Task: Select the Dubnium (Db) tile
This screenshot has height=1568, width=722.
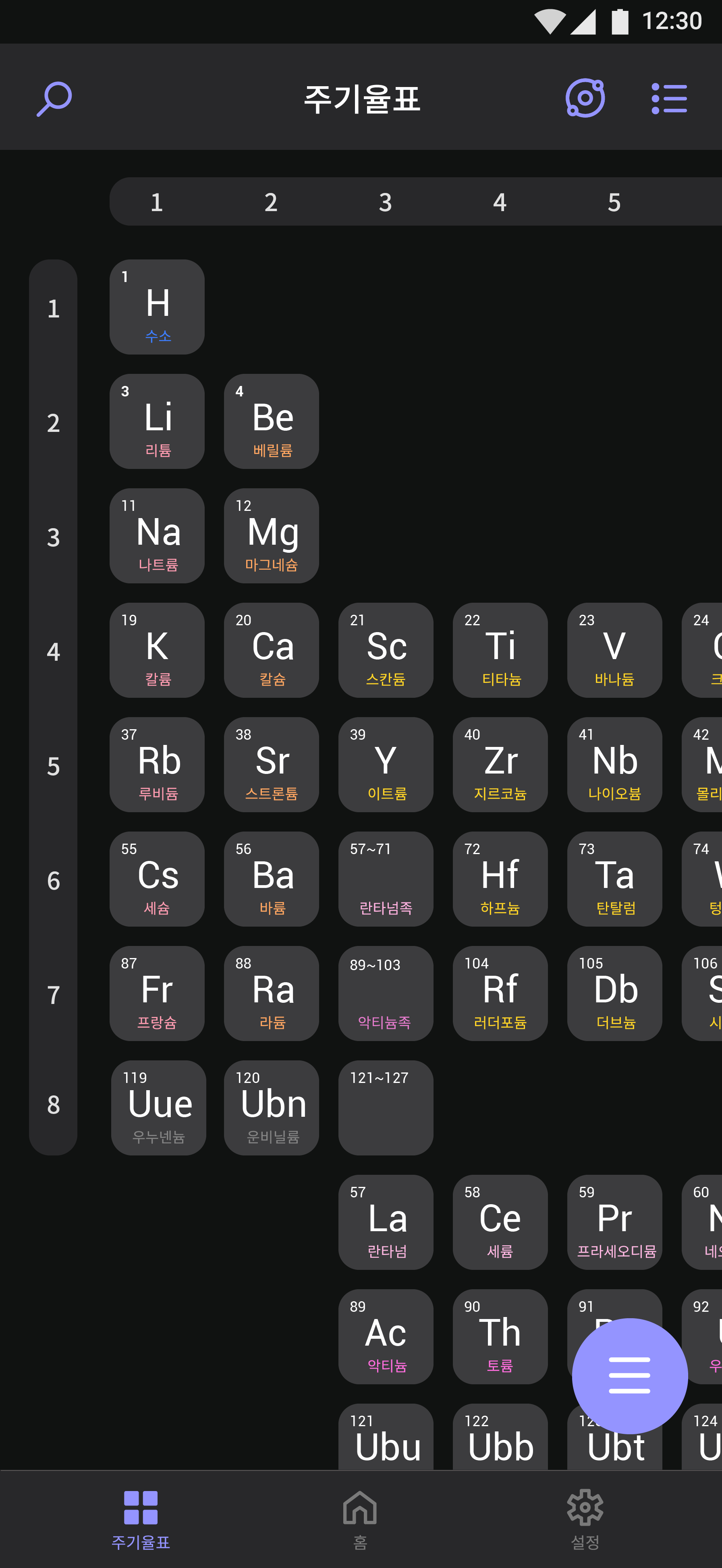Action: point(615,993)
